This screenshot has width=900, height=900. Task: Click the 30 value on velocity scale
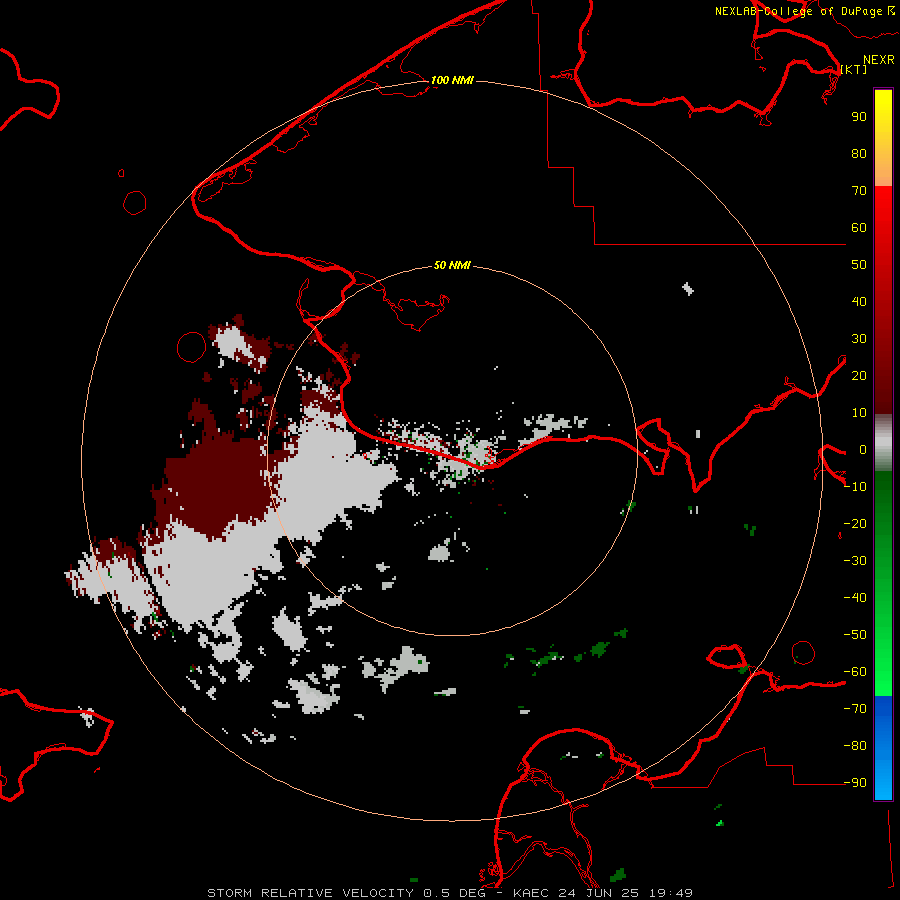859,339
